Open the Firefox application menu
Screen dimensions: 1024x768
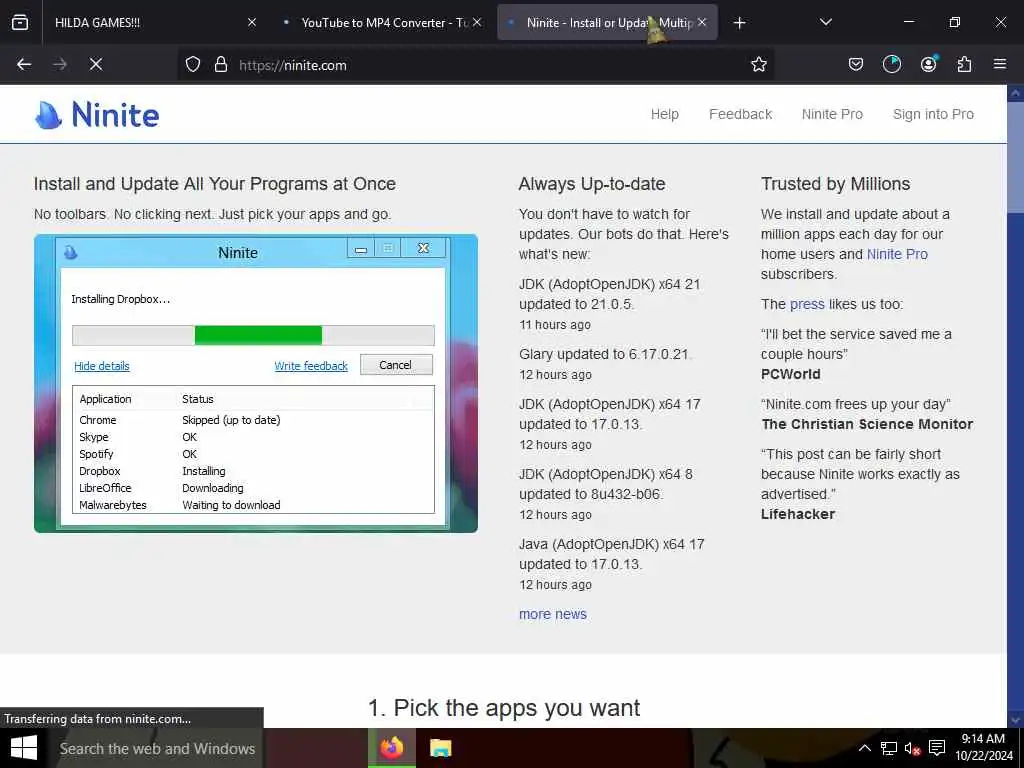click(x=1000, y=64)
